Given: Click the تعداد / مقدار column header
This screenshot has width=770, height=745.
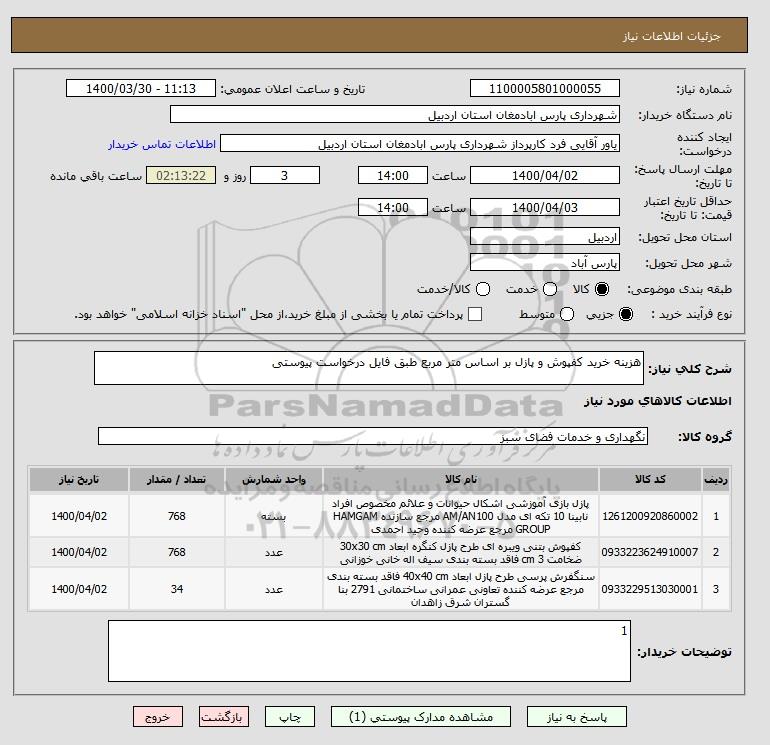Looking at the screenshot, I should (177, 479).
